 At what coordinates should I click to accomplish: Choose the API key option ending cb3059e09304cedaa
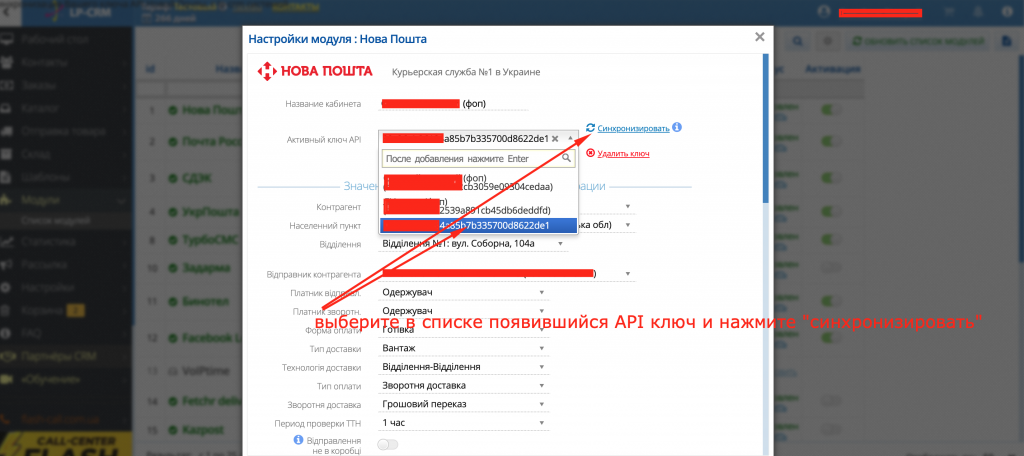coord(477,182)
